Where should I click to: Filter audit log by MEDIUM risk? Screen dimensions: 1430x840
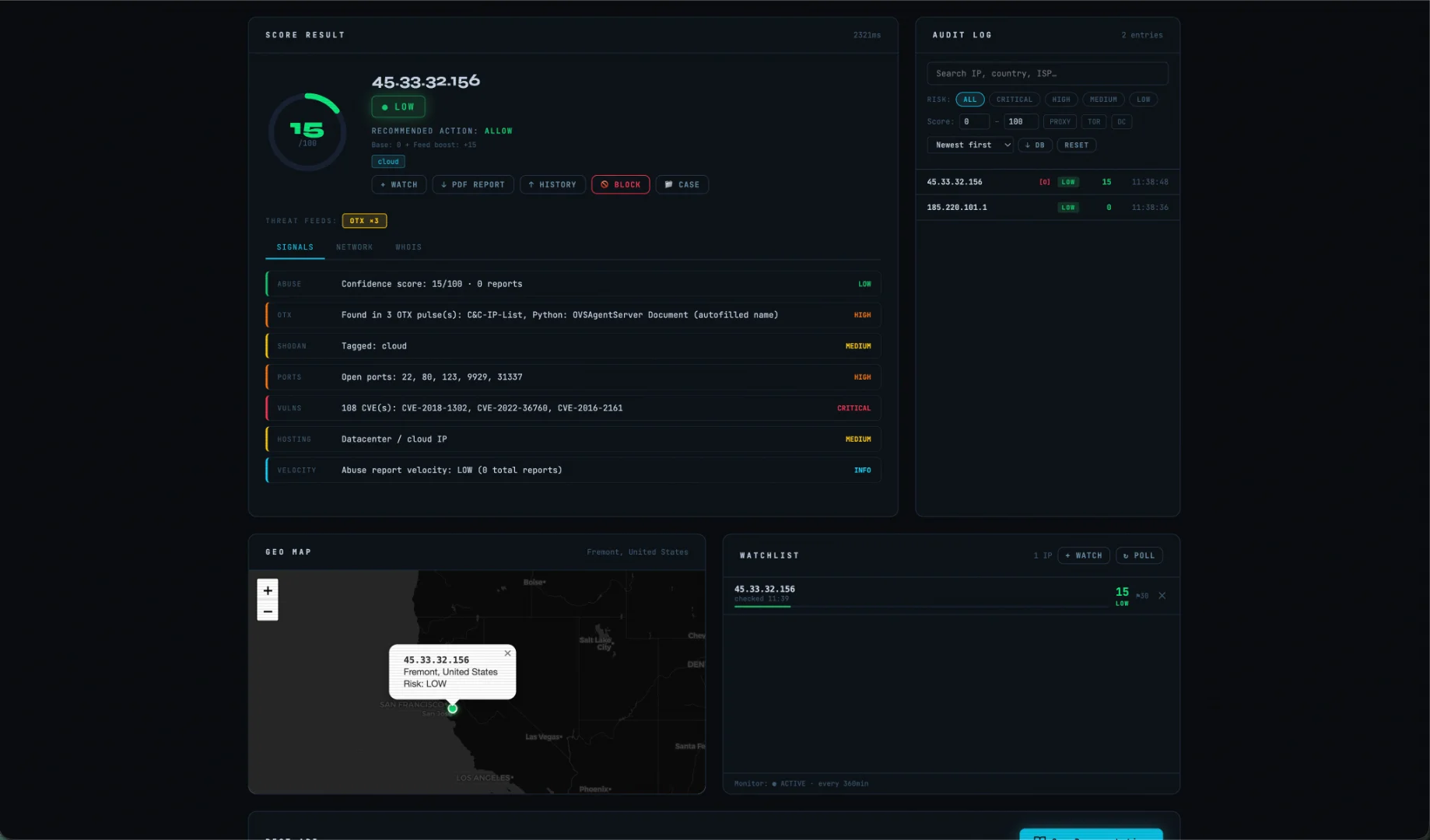tap(1103, 100)
